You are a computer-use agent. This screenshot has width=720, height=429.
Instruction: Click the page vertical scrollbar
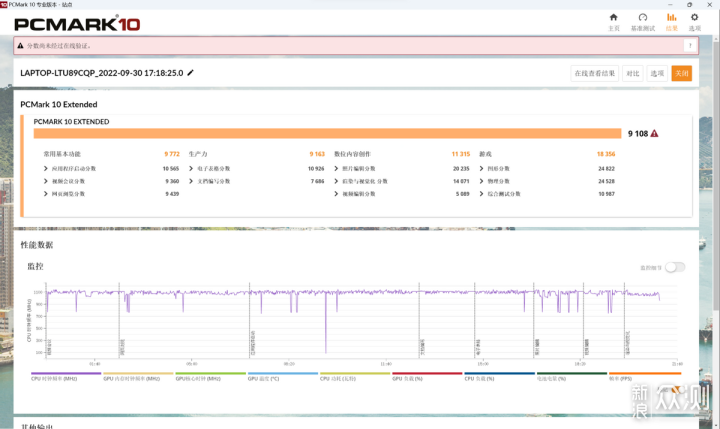716,175
